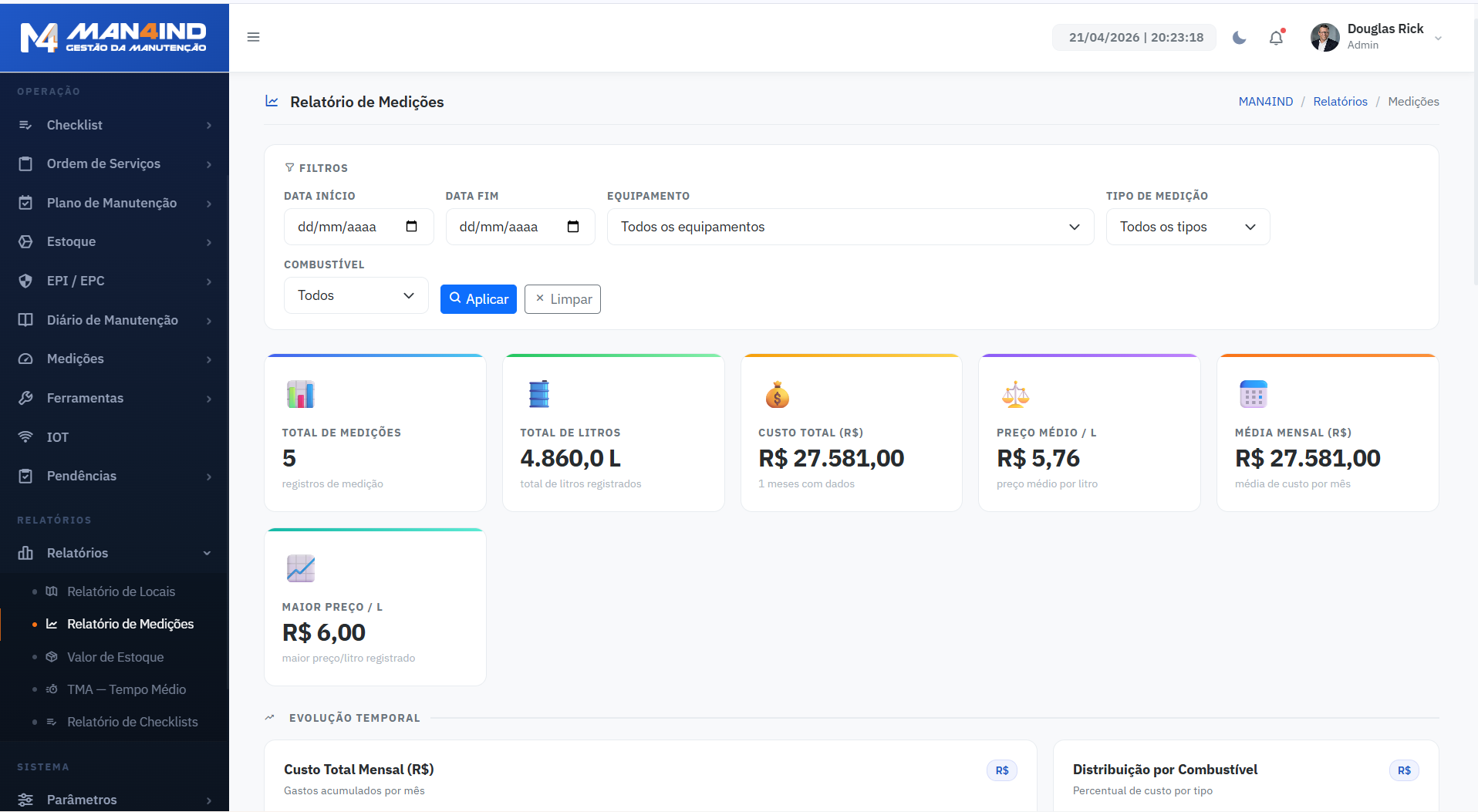The image size is (1478, 812).
Task: Open calendar picker in Data Início field
Action: (x=411, y=227)
